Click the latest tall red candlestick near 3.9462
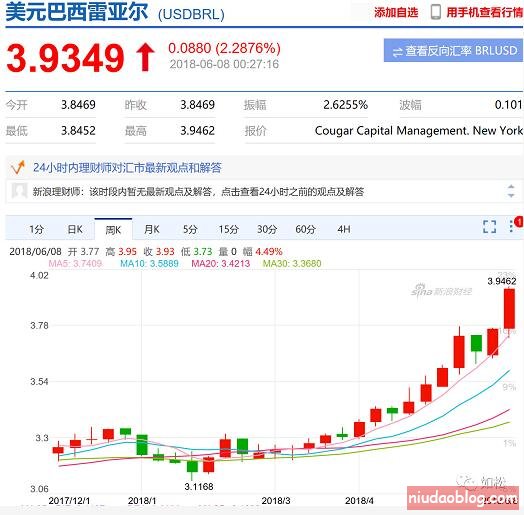The height and width of the screenshot is (515, 524). pos(509,309)
